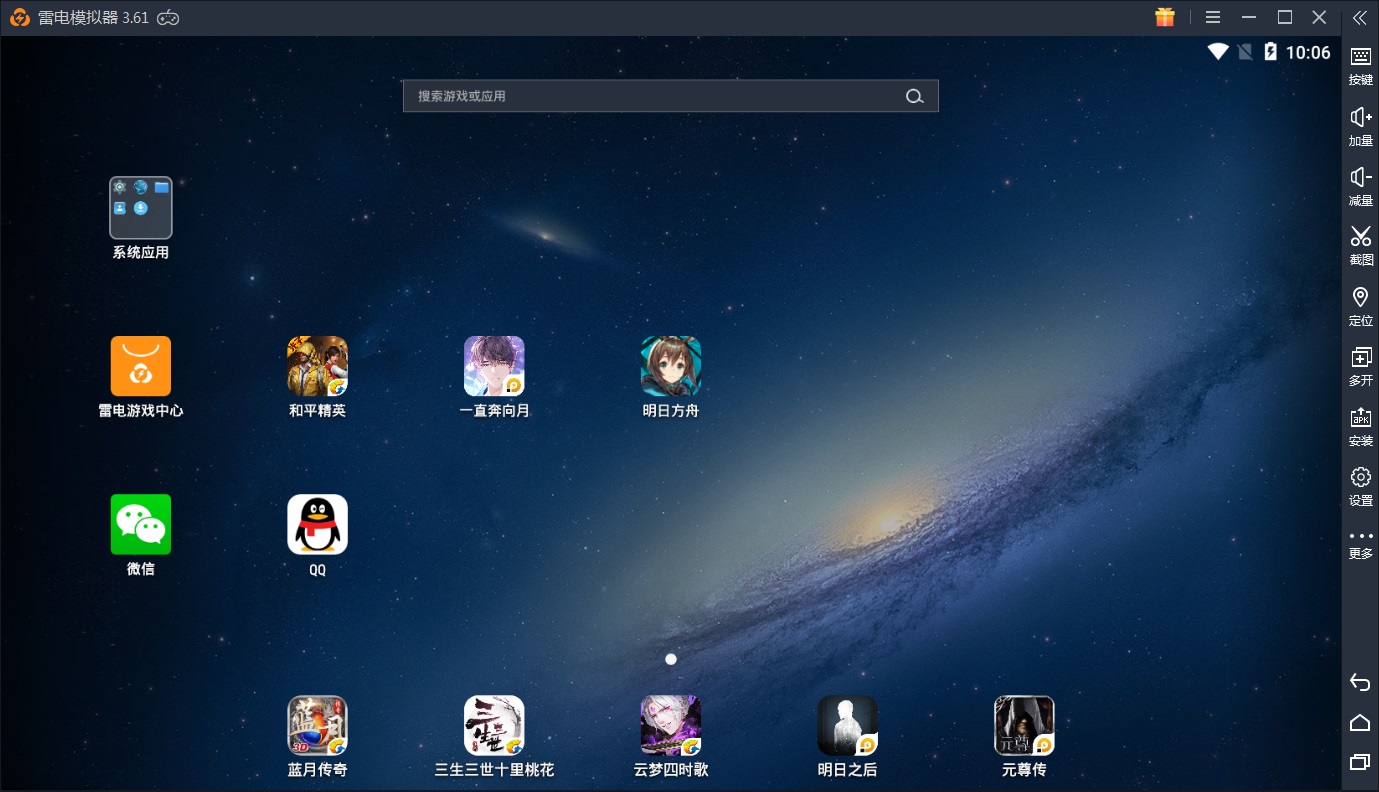Open 雷电游戏中心 game center
This screenshot has width=1379, height=792.
coord(140,366)
